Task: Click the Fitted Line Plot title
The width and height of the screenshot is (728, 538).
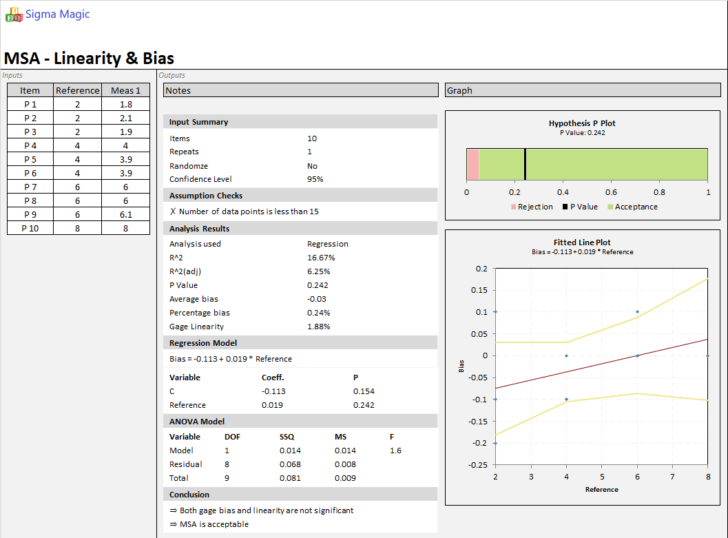Action: (x=582, y=242)
